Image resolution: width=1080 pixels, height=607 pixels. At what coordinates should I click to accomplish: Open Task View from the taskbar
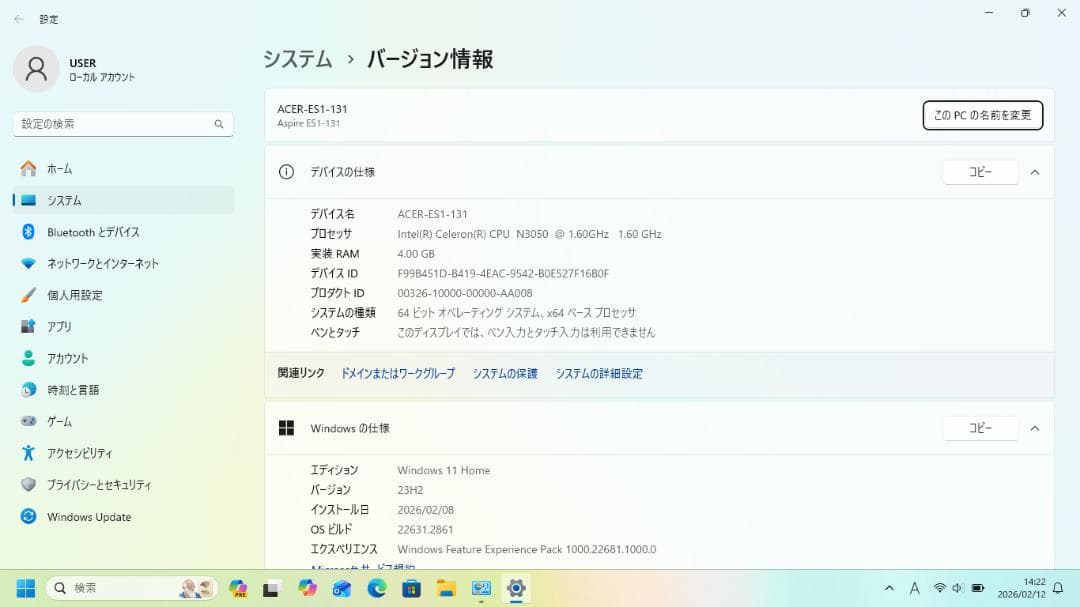[271, 588]
